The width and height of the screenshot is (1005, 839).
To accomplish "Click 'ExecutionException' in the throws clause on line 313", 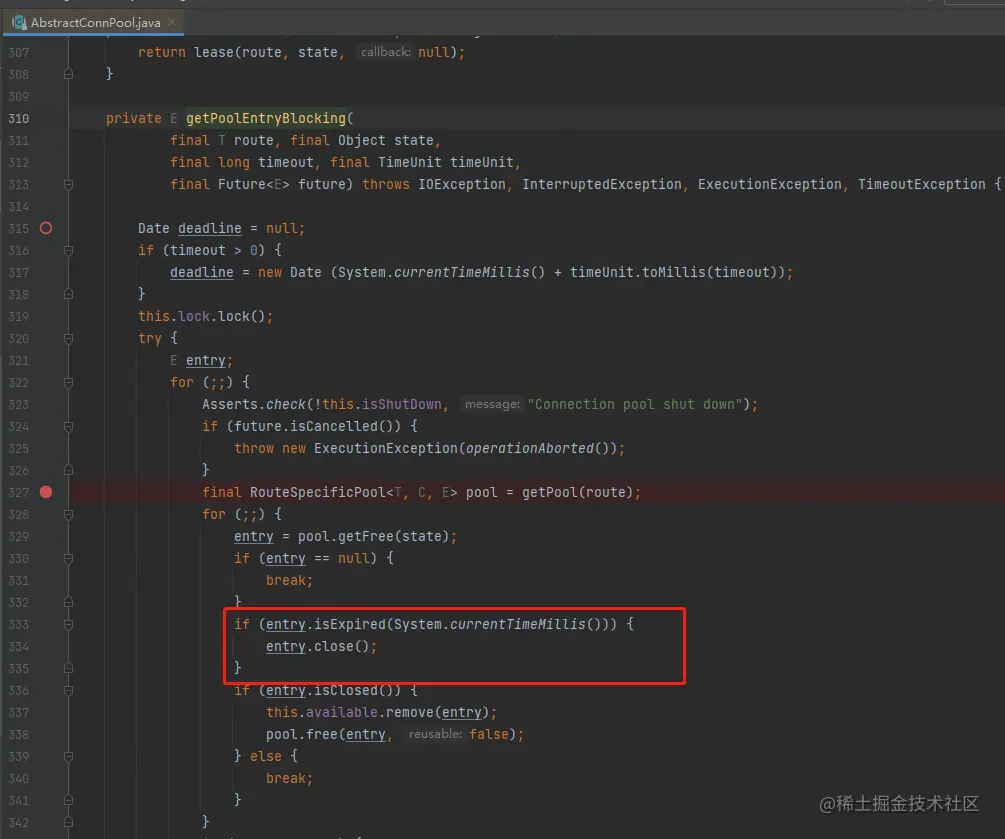I will point(769,185).
